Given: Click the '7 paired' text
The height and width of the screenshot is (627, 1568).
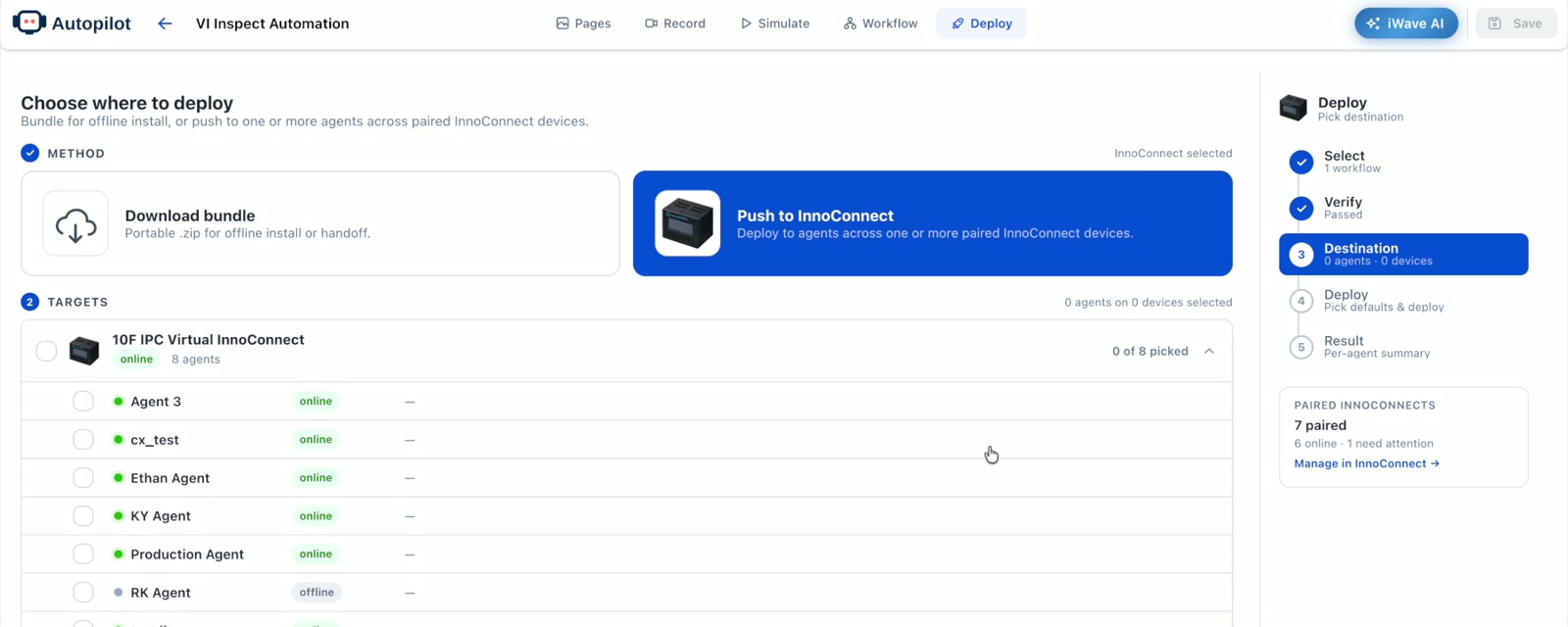Looking at the screenshot, I should (x=1320, y=425).
